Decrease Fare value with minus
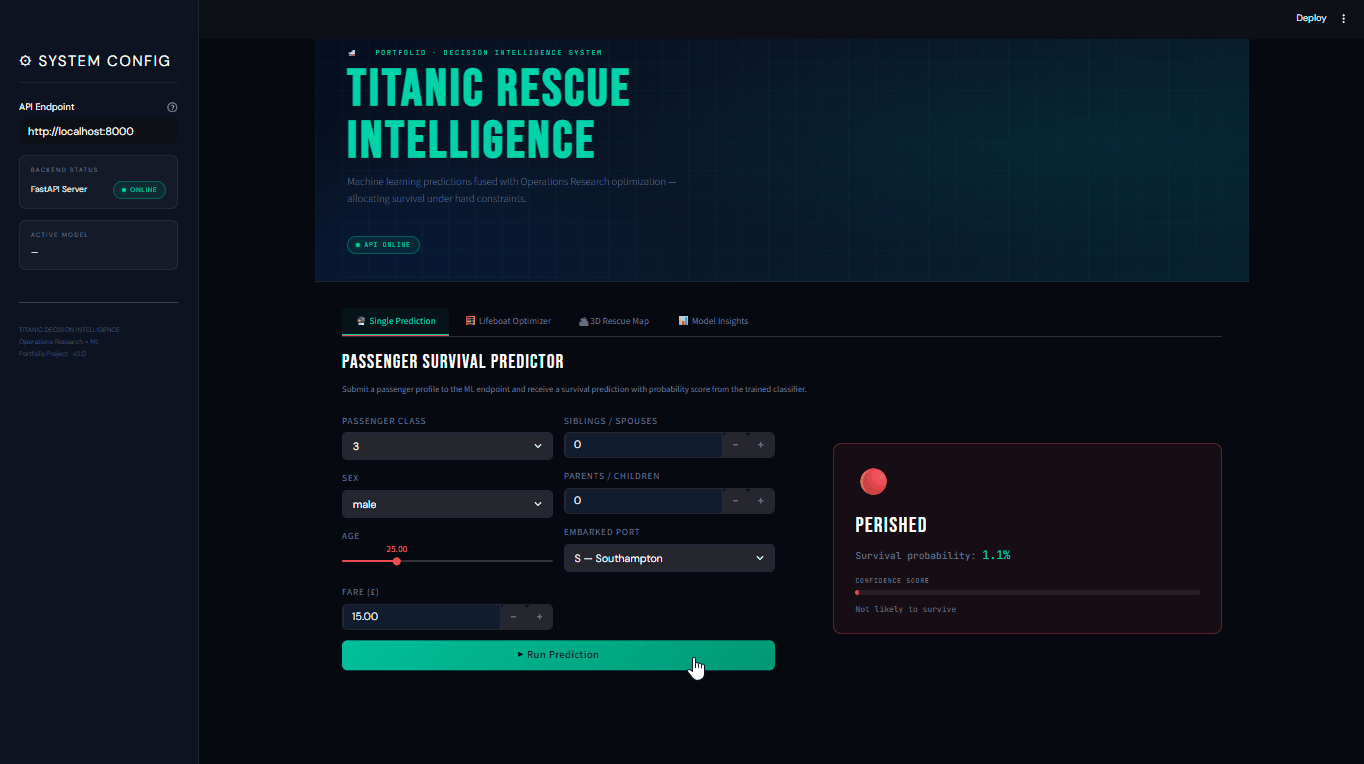Image resolution: width=1364 pixels, height=764 pixels. point(514,617)
